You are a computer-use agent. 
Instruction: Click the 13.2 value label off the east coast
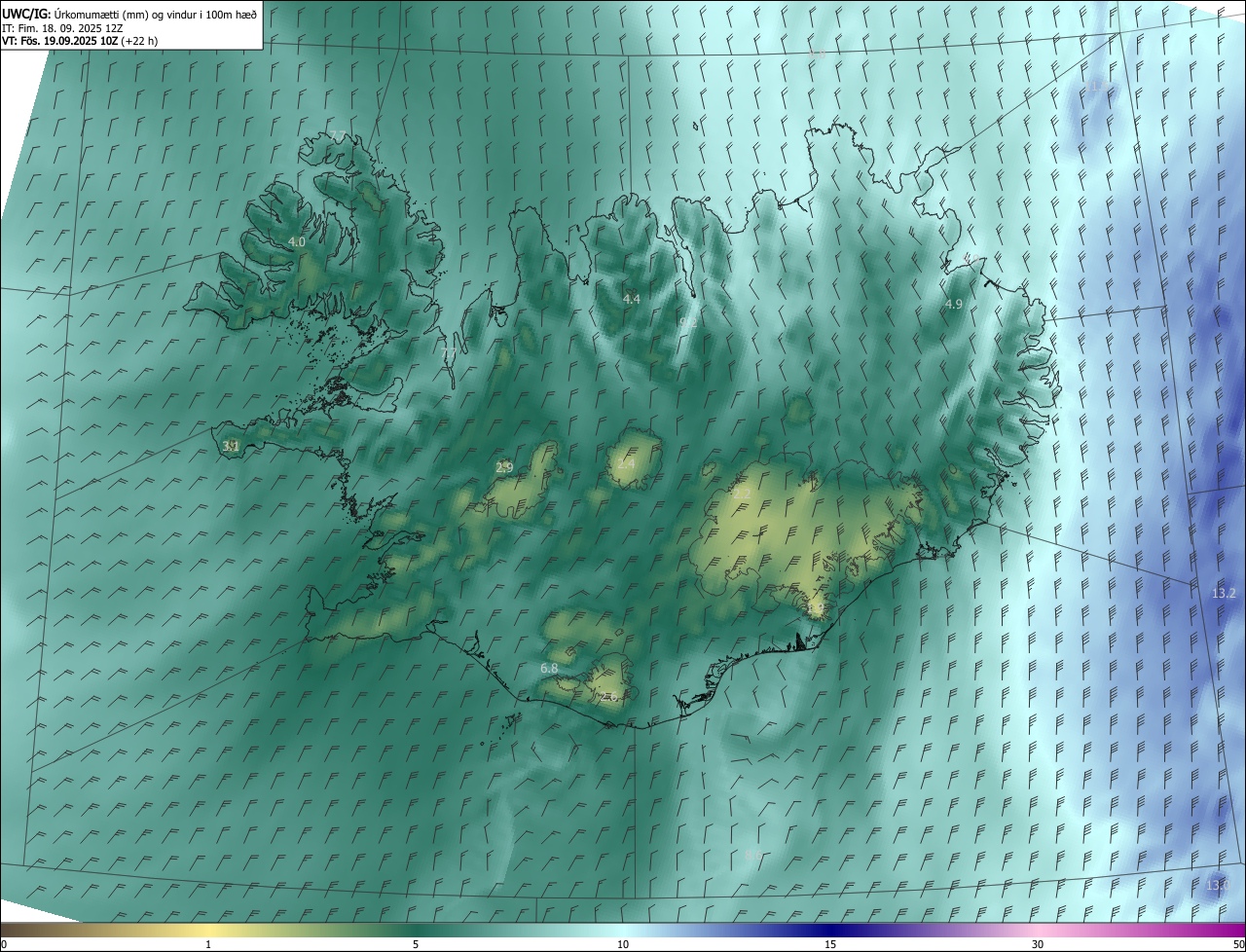[1224, 593]
